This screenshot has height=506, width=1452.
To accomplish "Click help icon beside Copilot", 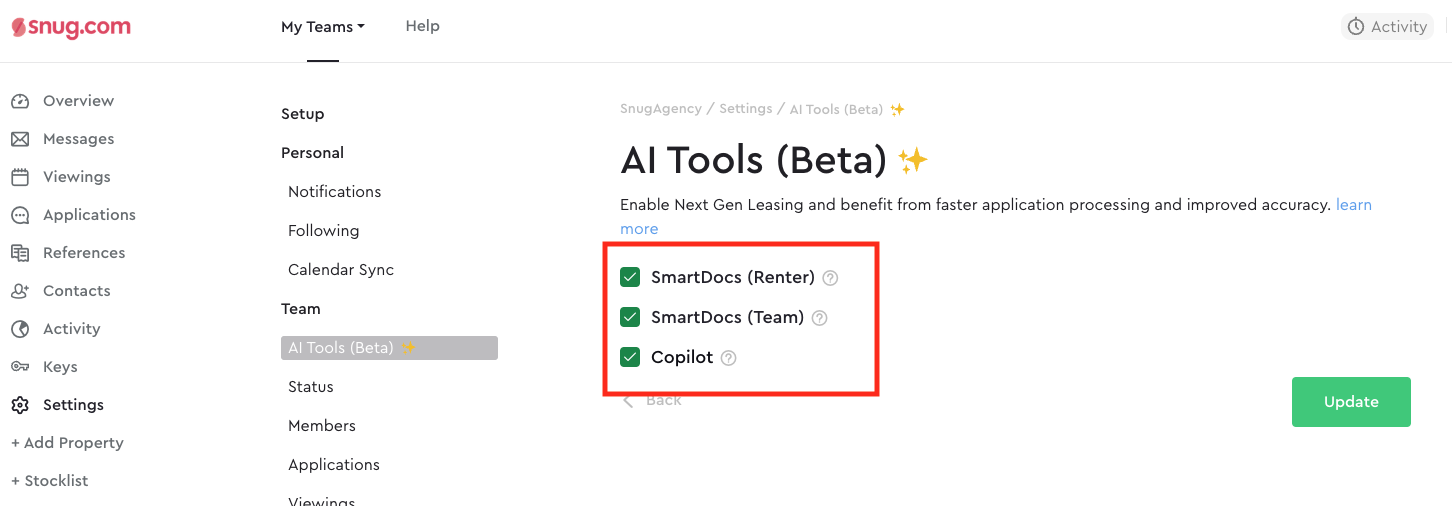I will coord(729,358).
